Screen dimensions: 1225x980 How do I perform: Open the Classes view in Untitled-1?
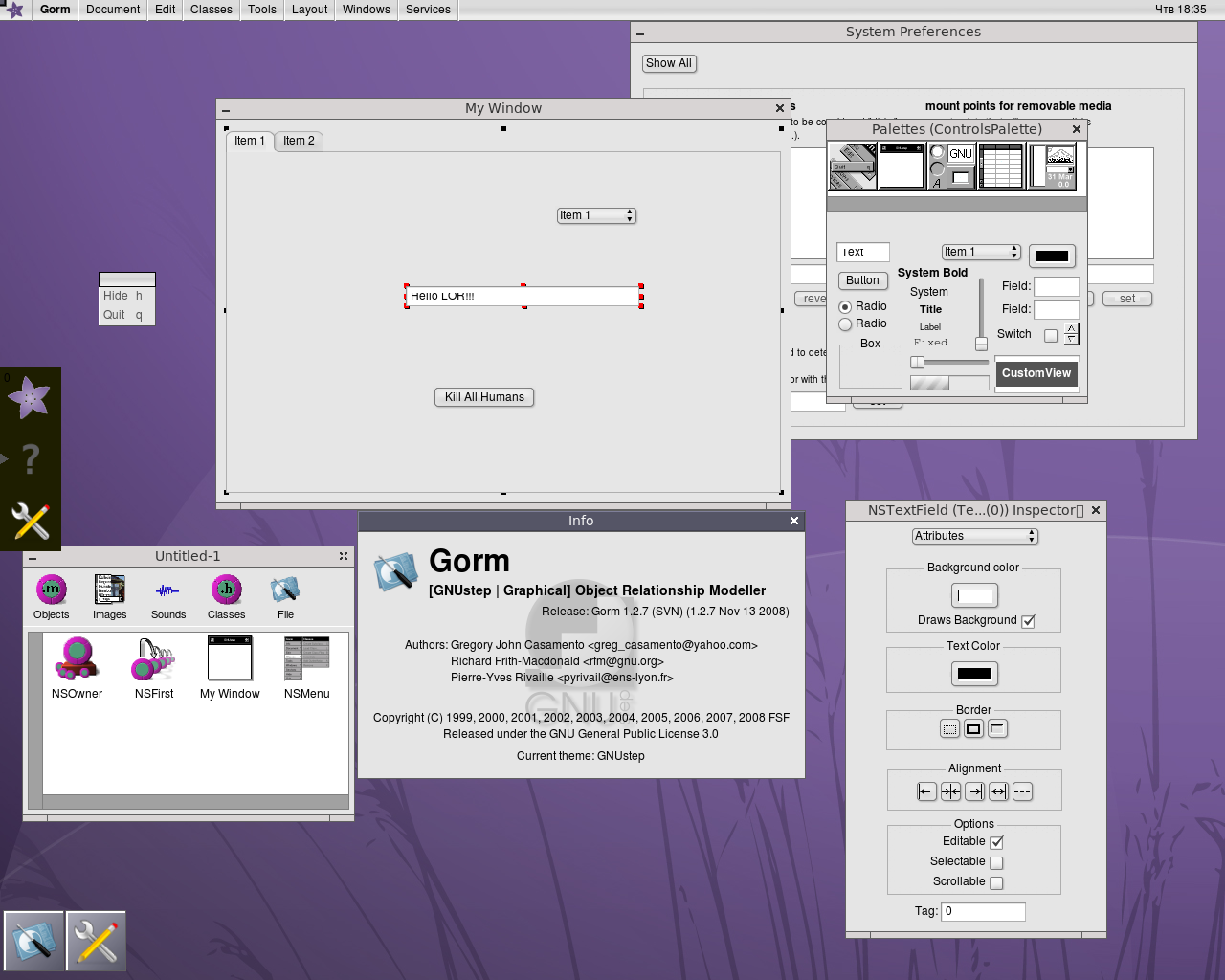tap(227, 598)
